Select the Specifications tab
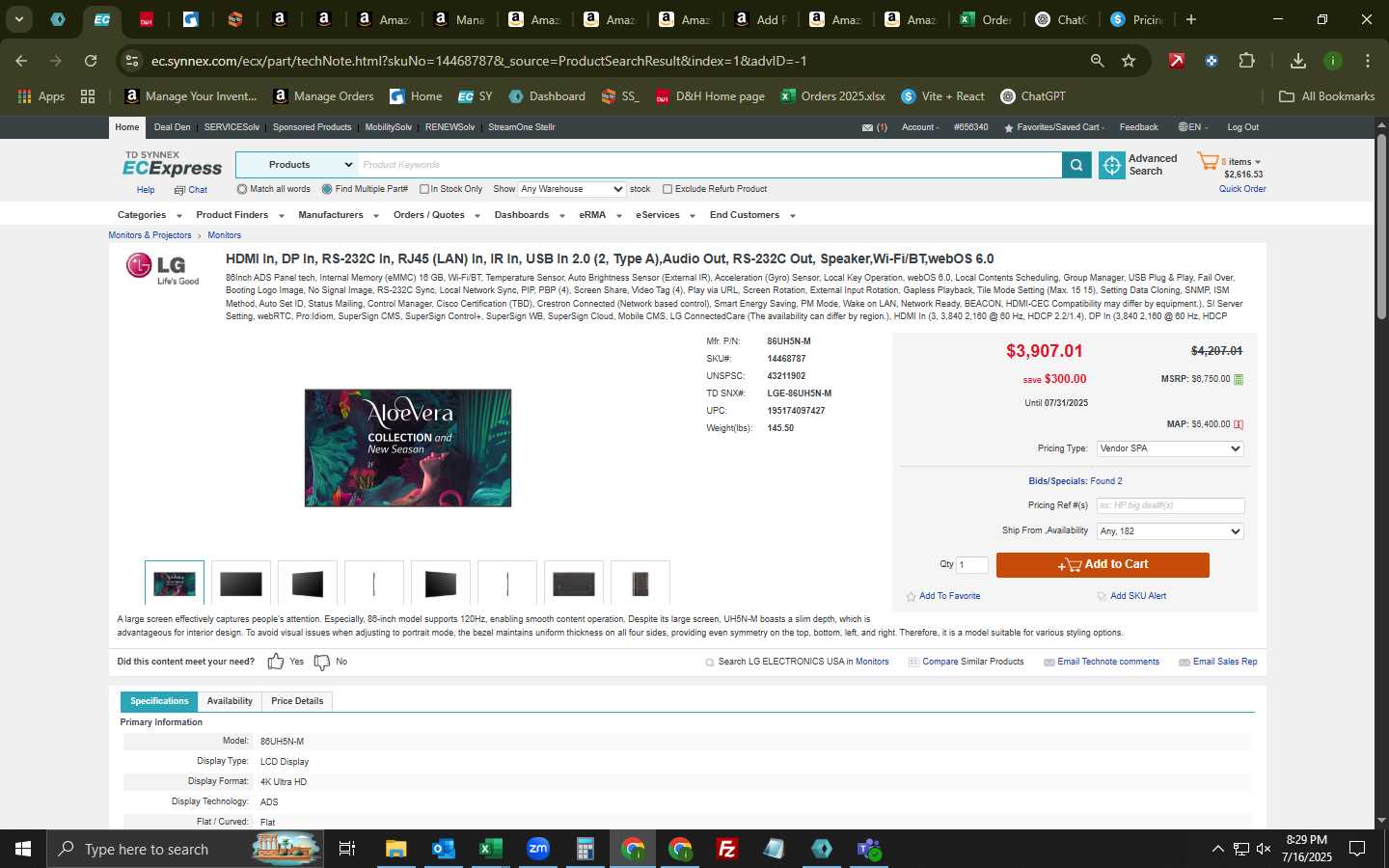The height and width of the screenshot is (868, 1389). [159, 701]
